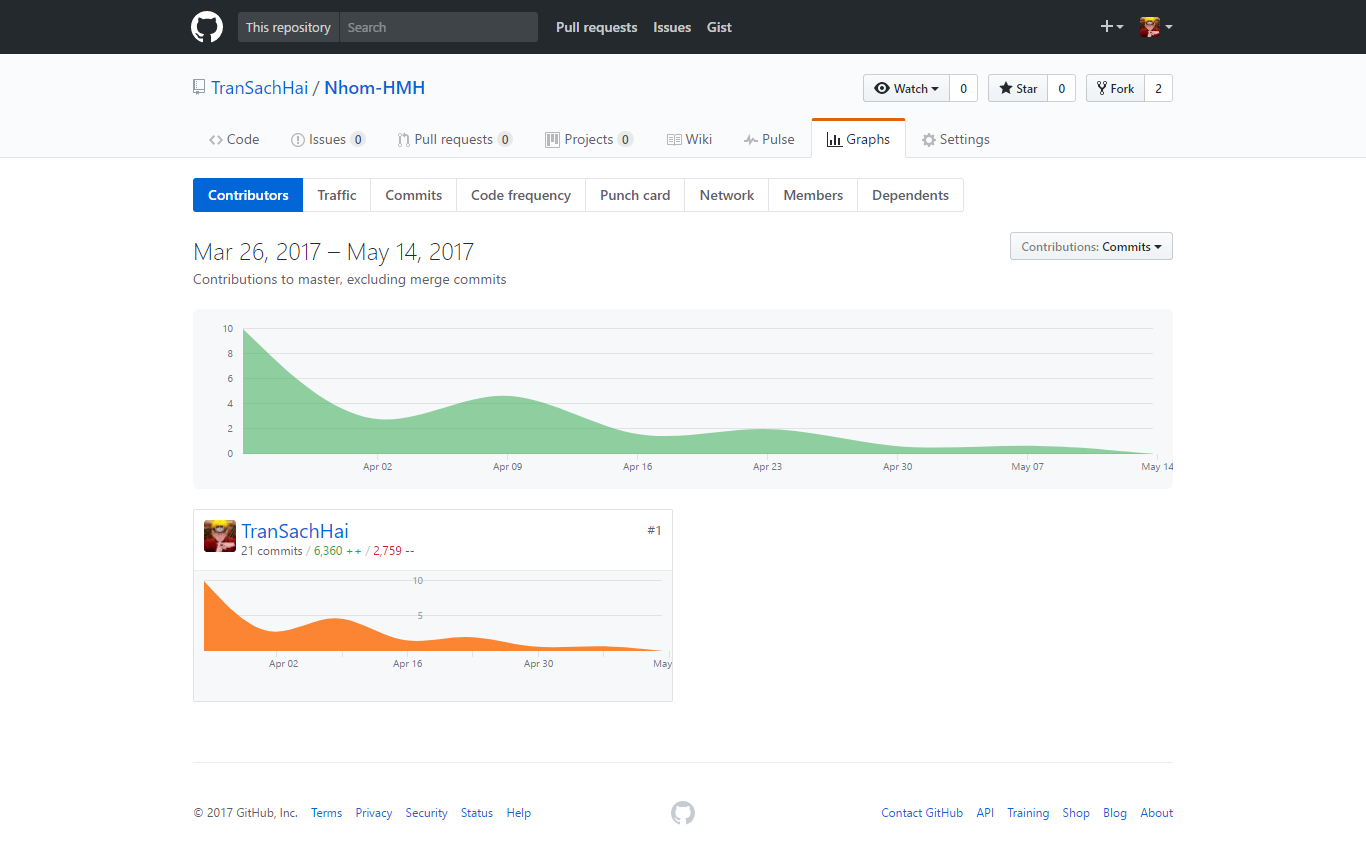Open the Code tab
Viewport: 1366px width, 861px height.
(x=234, y=140)
